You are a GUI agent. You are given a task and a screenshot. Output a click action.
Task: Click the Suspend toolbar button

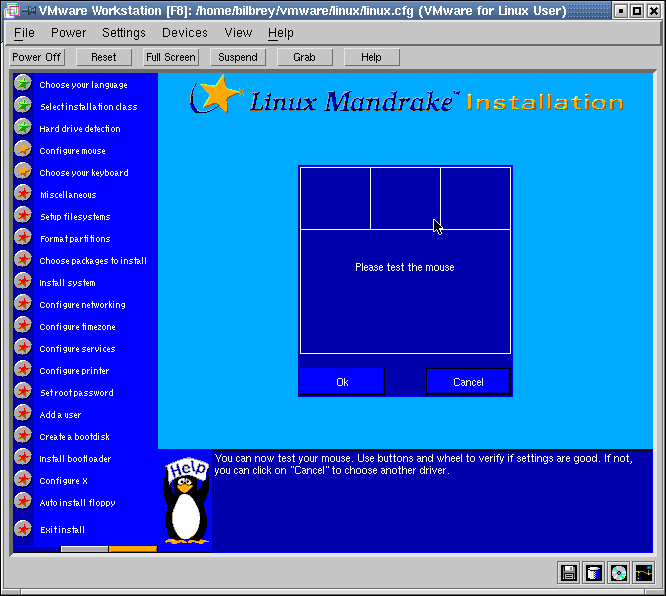238,57
